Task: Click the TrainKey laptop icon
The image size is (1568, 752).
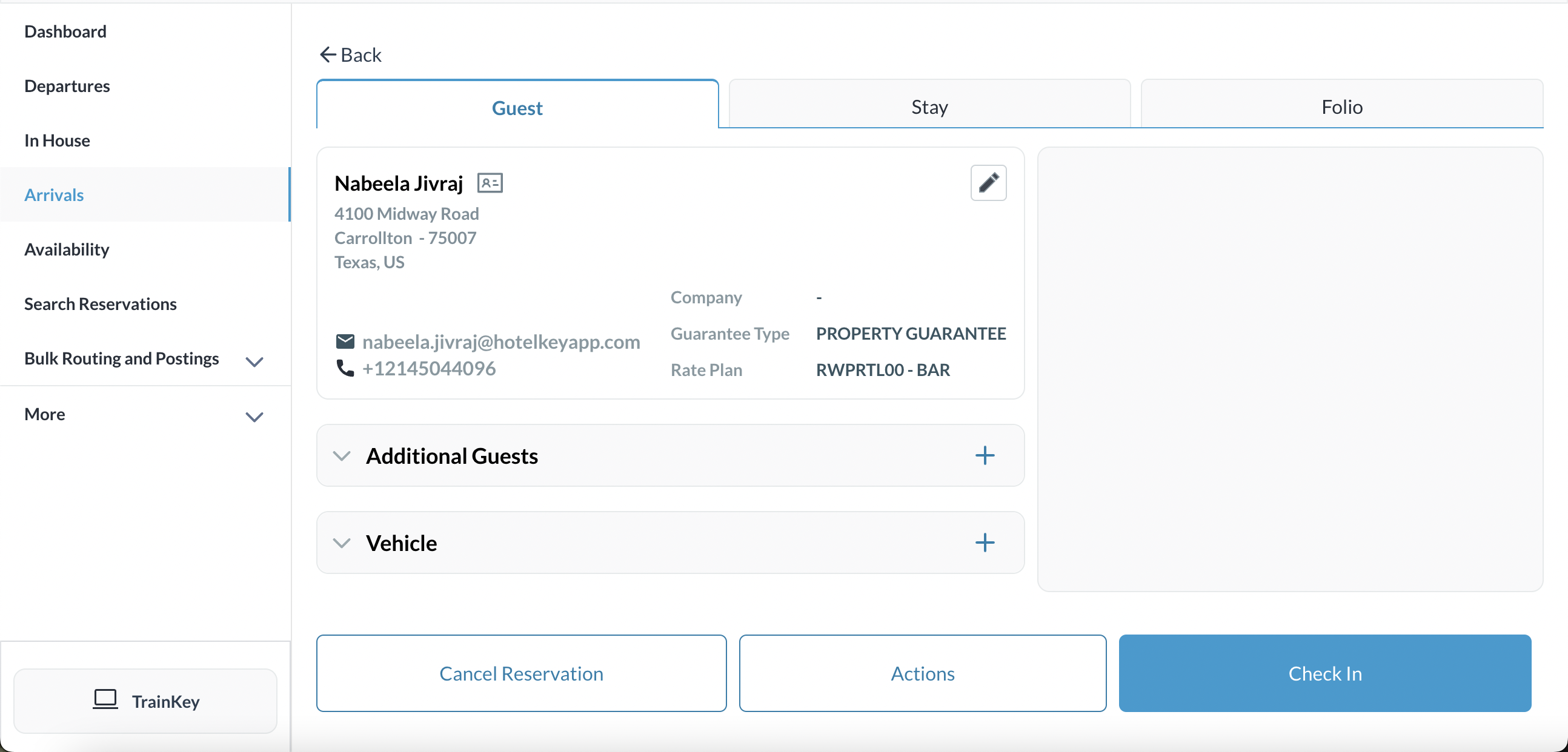Action: (x=105, y=700)
